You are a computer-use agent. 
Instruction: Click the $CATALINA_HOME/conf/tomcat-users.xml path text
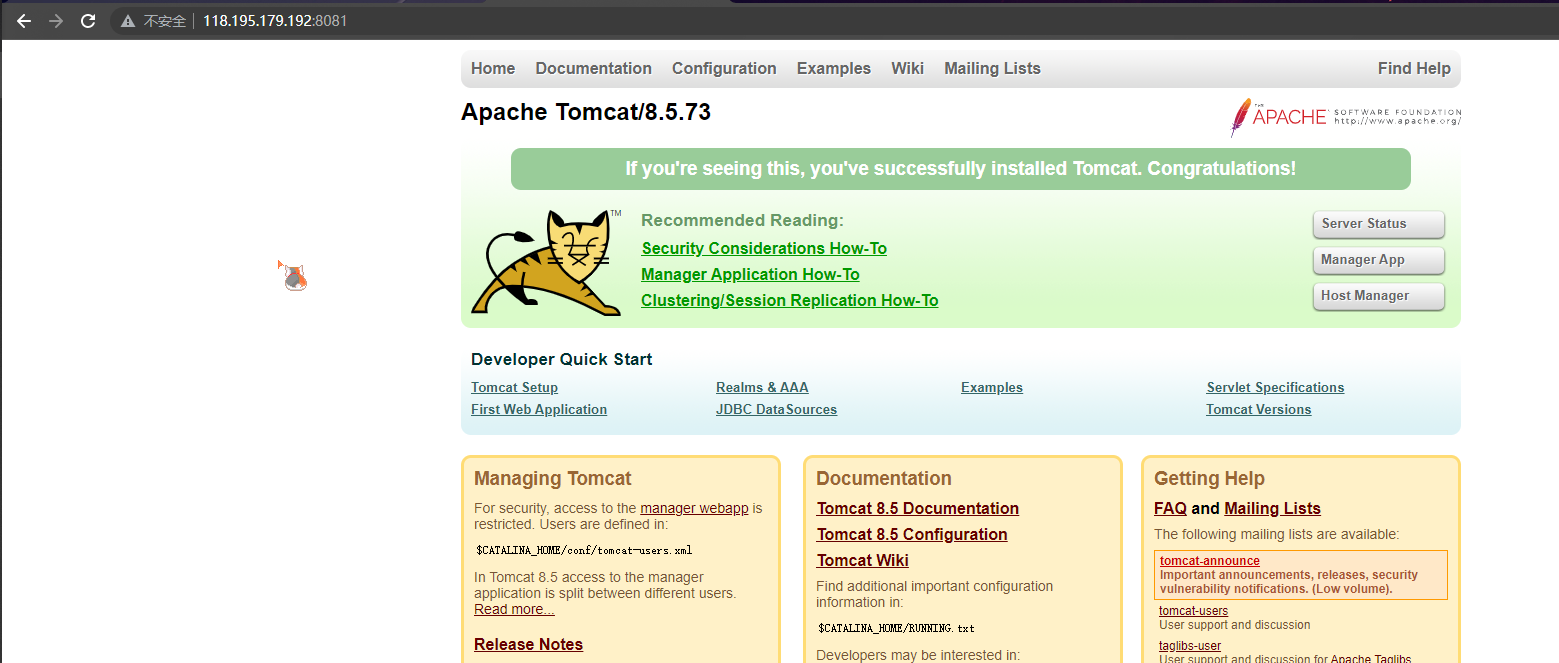584,550
